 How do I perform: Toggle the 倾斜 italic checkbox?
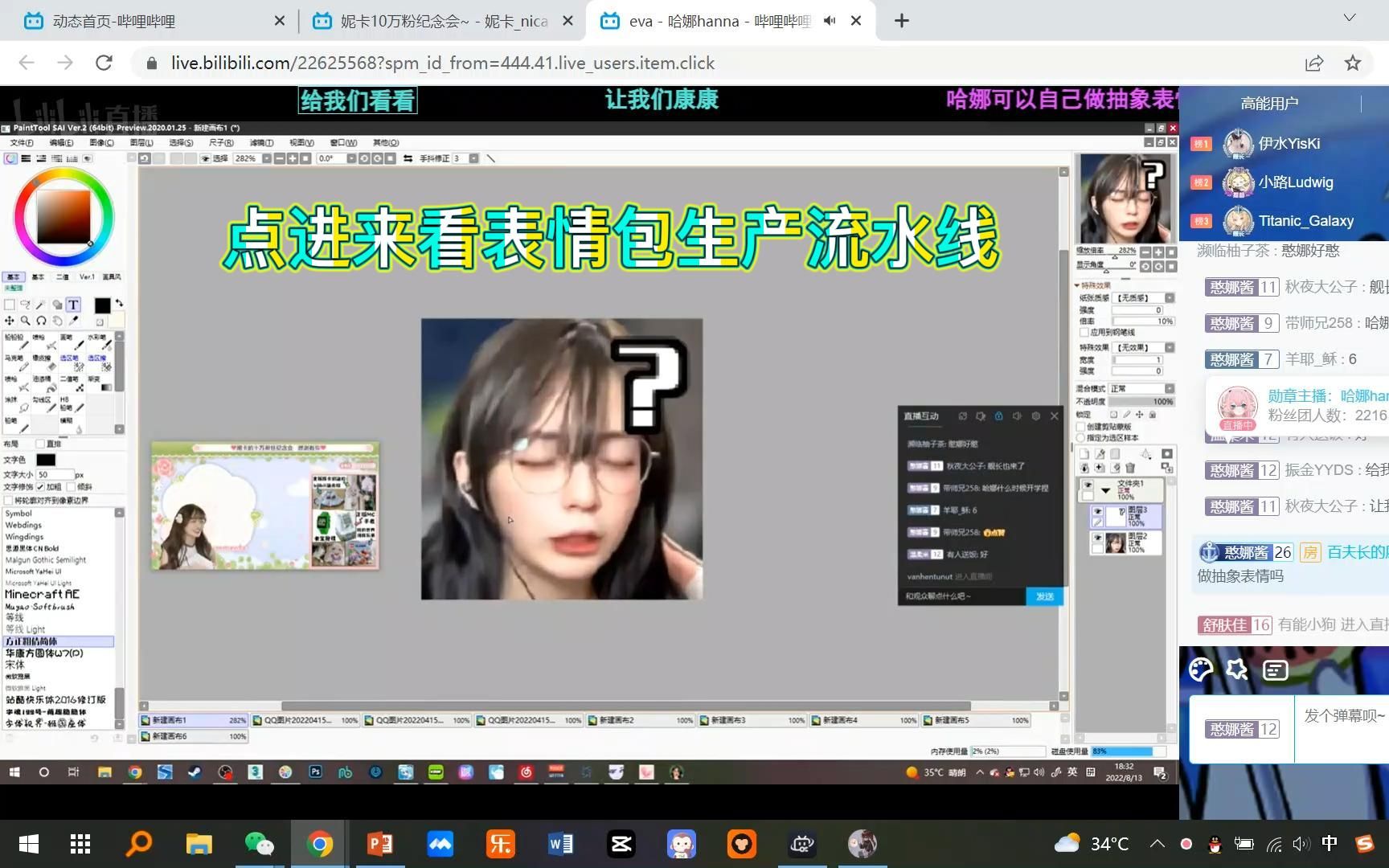[x=71, y=487]
